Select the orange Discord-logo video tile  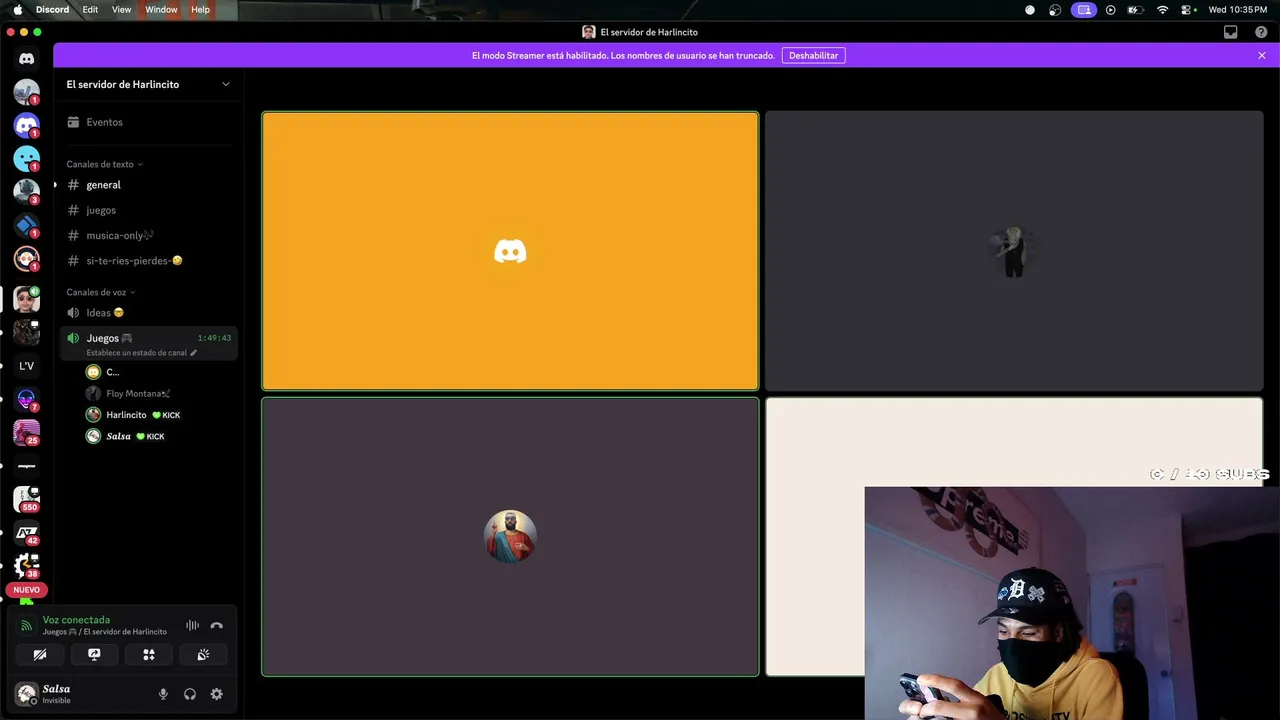pyautogui.click(x=510, y=251)
